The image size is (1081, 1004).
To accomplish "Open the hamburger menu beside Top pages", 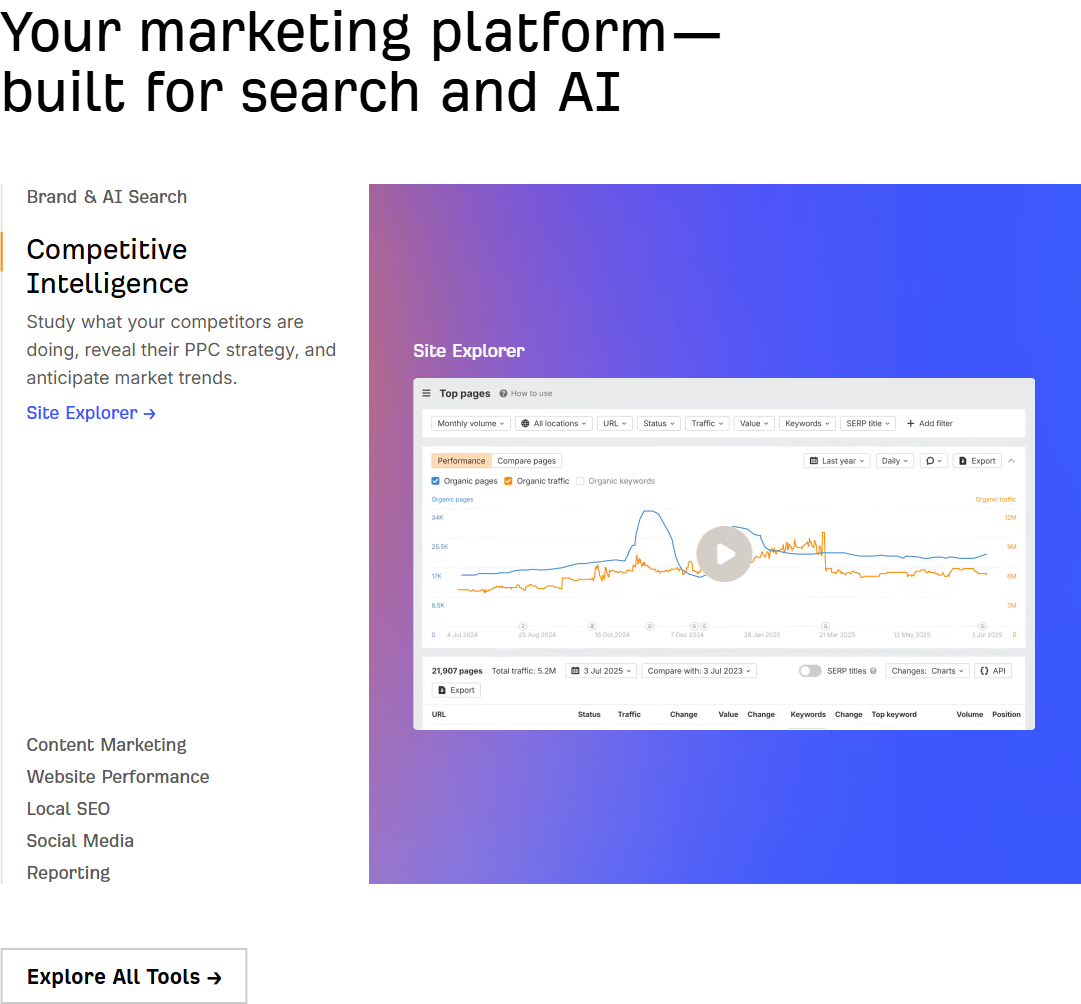I will 425,393.
